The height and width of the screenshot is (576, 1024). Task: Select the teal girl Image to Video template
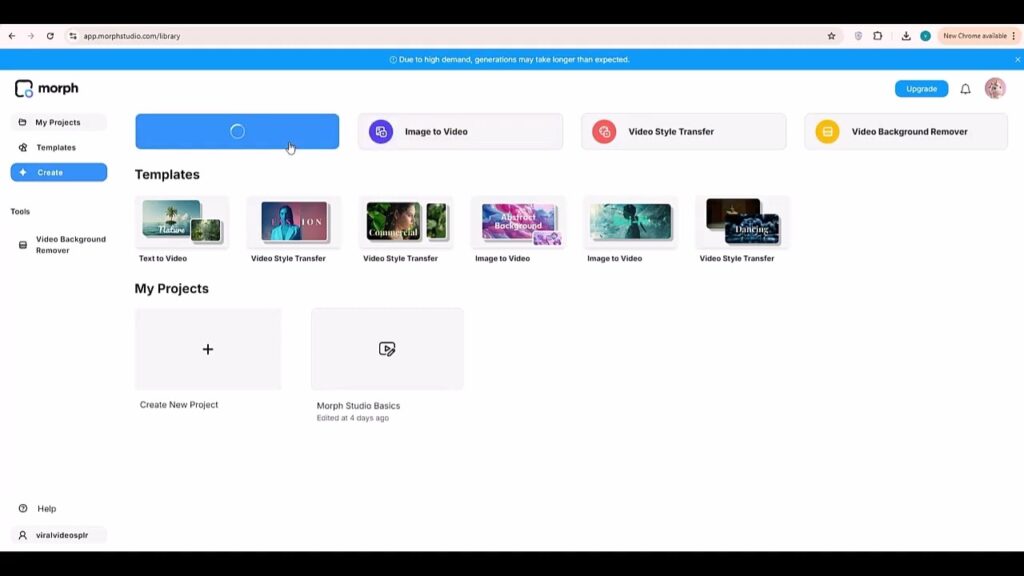[x=630, y=222]
